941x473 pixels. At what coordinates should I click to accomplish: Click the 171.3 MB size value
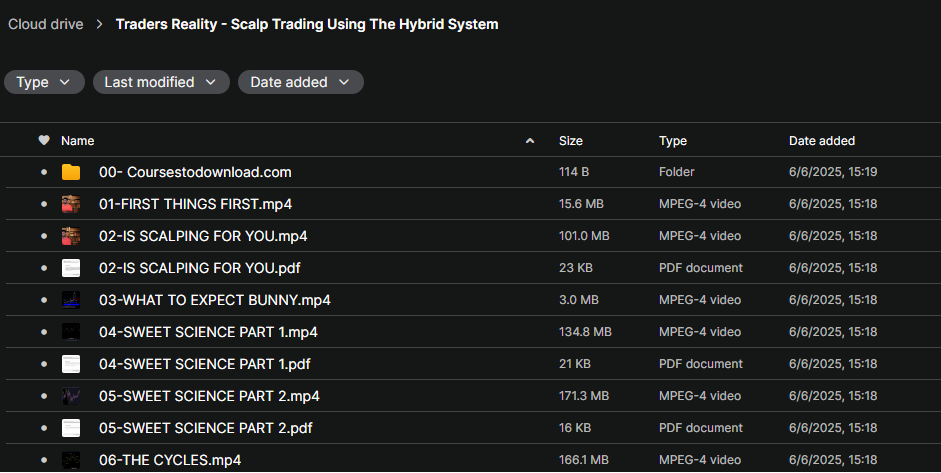pyautogui.click(x=584, y=396)
